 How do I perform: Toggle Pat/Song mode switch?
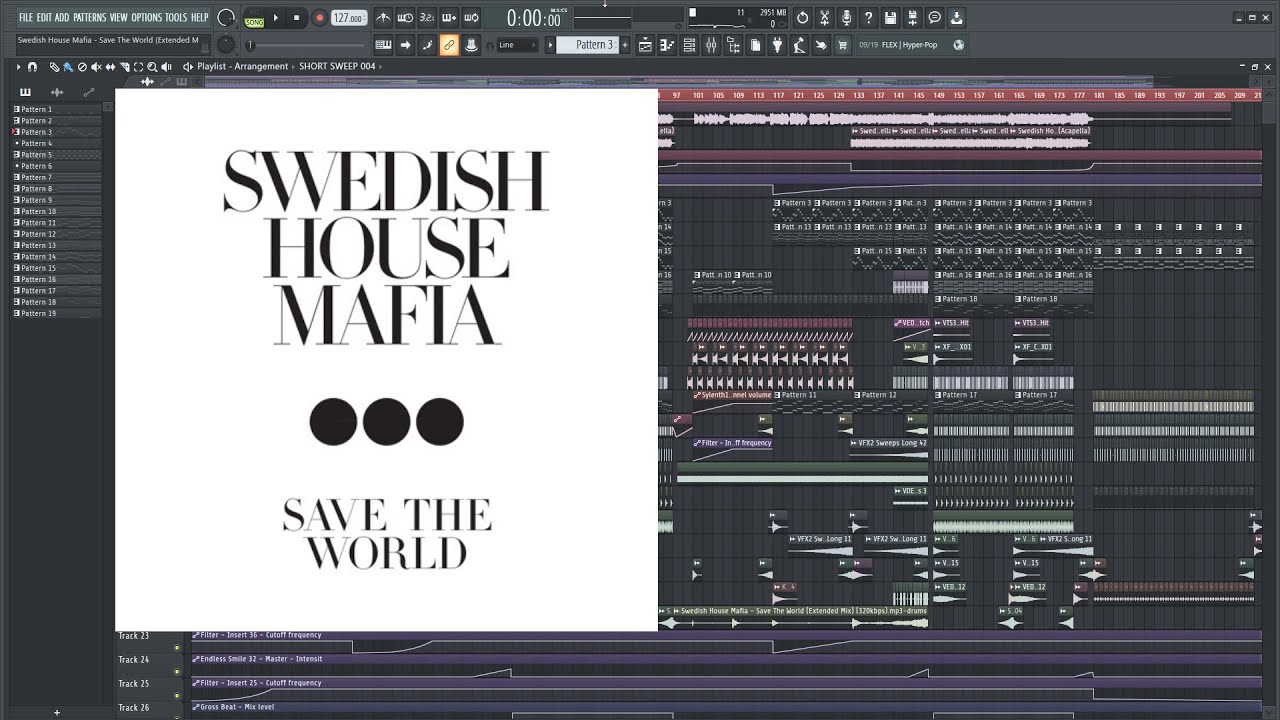tap(254, 18)
